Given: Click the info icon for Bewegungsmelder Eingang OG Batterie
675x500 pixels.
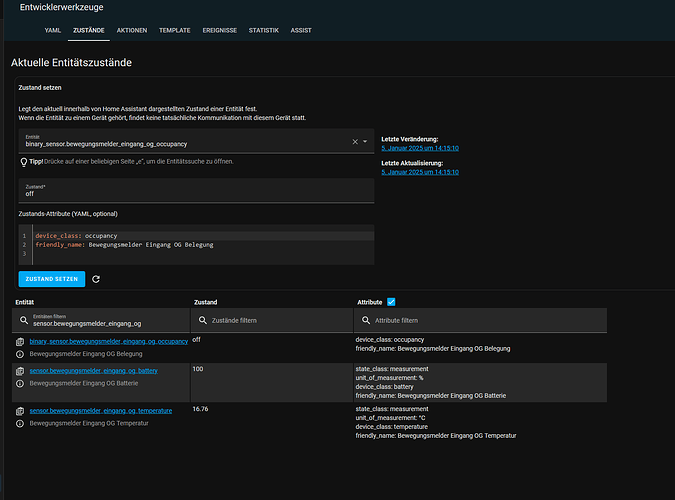Looking at the screenshot, I should click(x=20, y=383).
